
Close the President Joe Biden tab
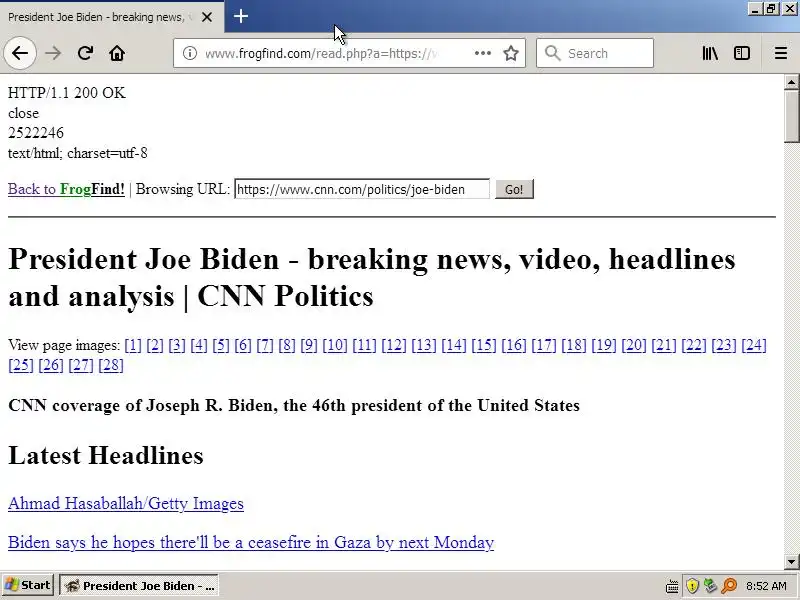click(x=207, y=17)
